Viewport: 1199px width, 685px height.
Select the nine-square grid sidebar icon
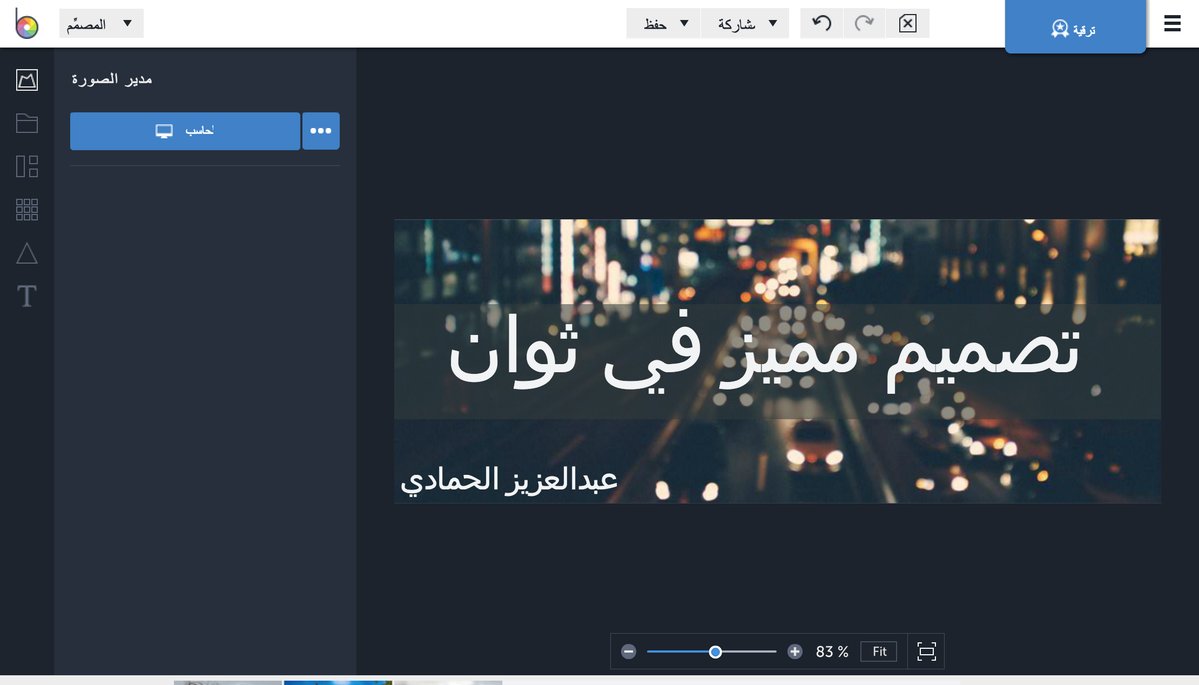27,209
